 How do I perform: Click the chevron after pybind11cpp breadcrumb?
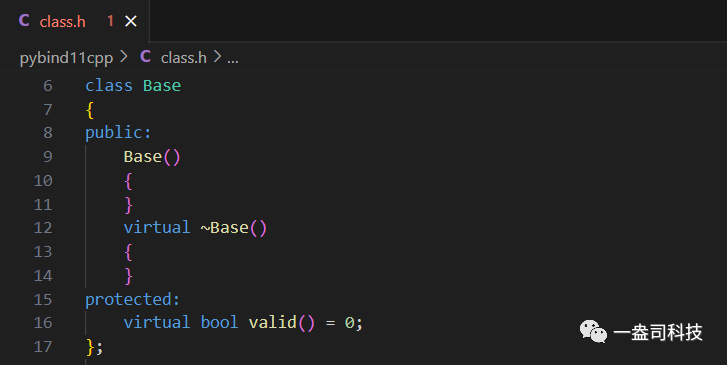(124, 57)
